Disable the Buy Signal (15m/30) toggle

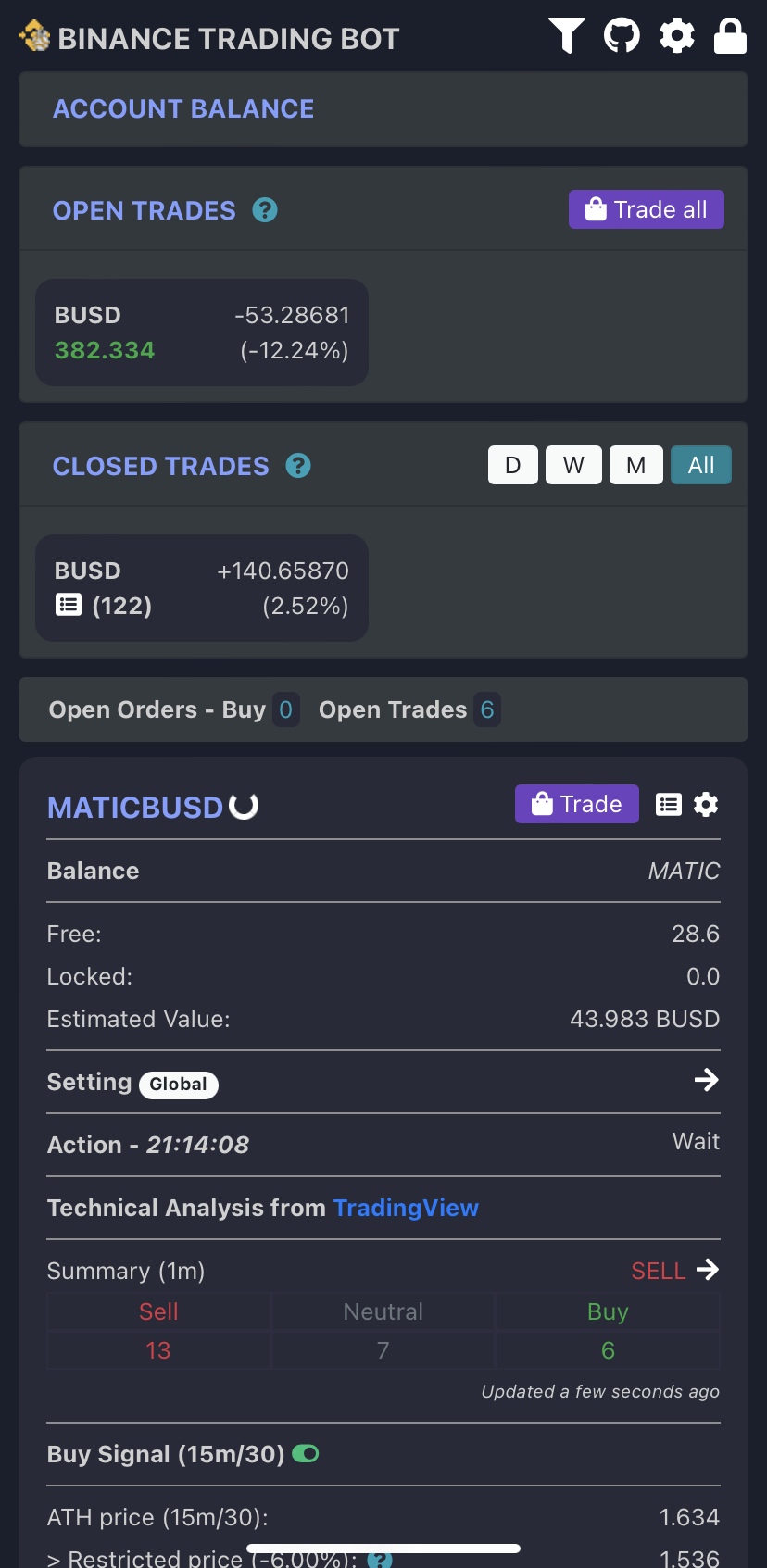(307, 1454)
